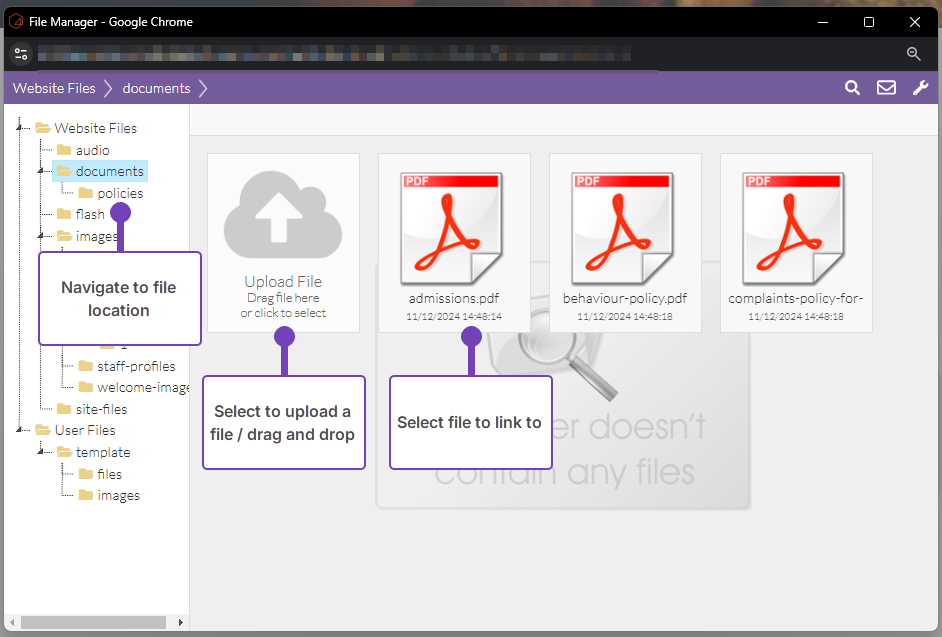Select the behaviour-policy.pdf file icon
942x637 pixels.
click(x=624, y=228)
